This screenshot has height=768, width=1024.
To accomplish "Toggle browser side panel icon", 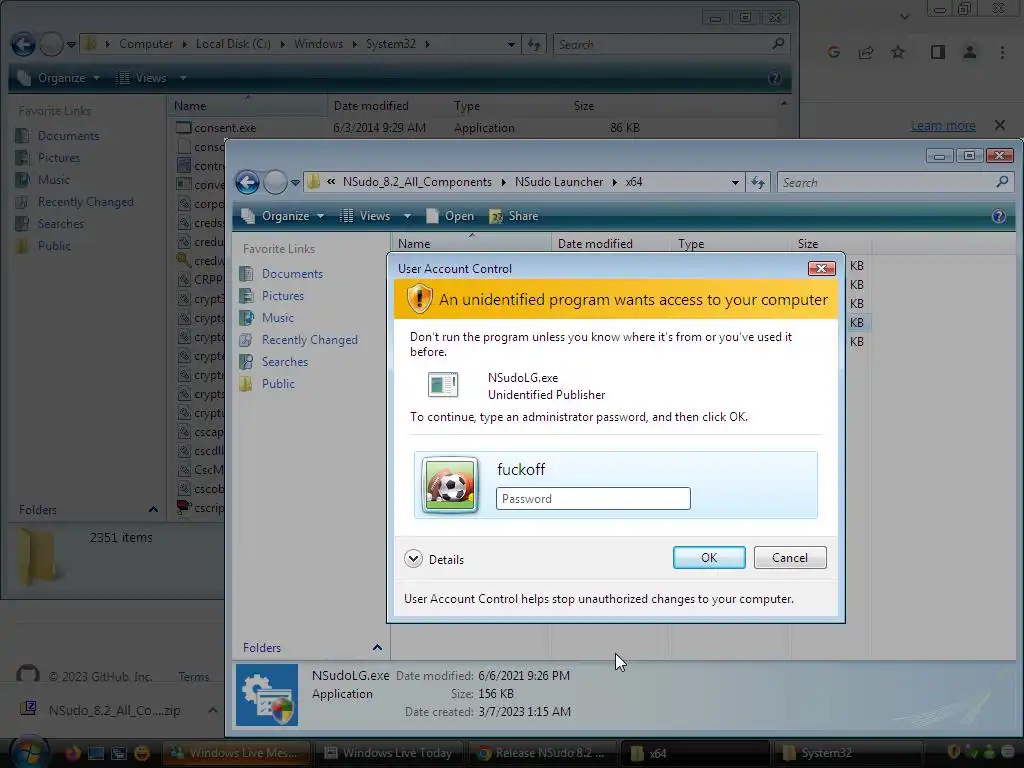I will pyautogui.click(x=938, y=52).
